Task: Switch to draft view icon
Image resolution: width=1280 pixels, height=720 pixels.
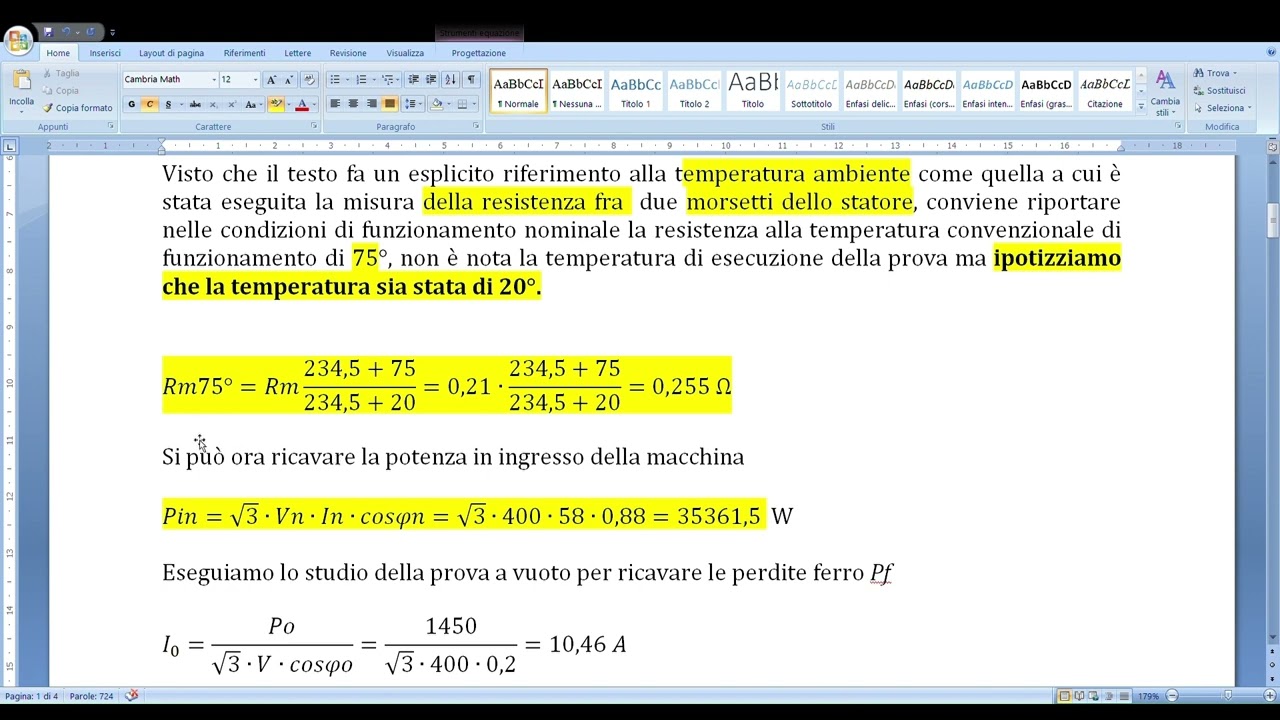Action: click(x=1125, y=696)
